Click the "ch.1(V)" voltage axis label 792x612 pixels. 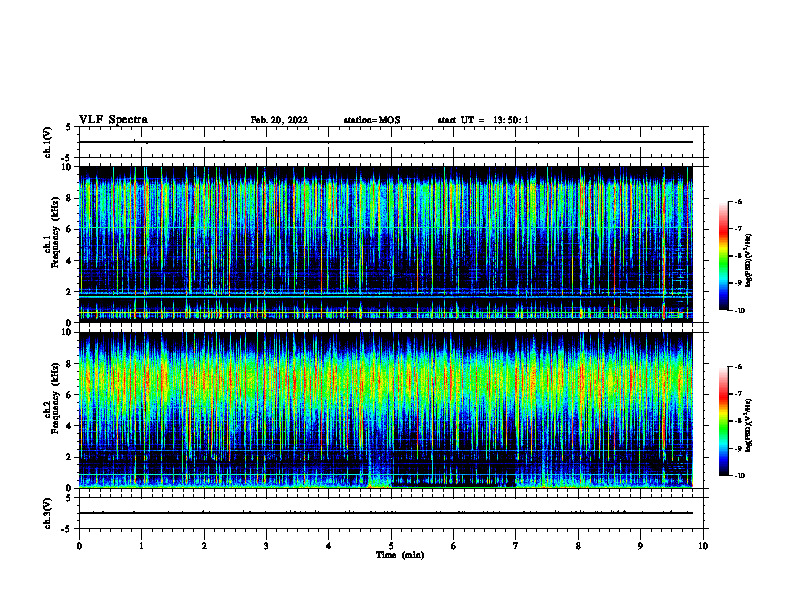click(47, 142)
